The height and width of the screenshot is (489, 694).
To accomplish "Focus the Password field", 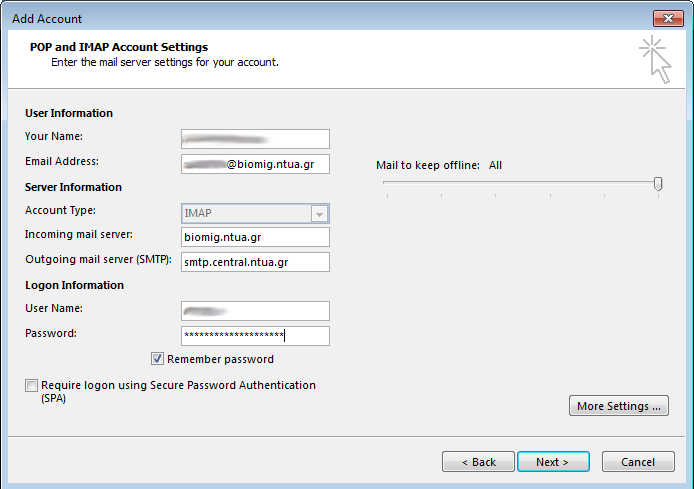I will click(x=255, y=336).
